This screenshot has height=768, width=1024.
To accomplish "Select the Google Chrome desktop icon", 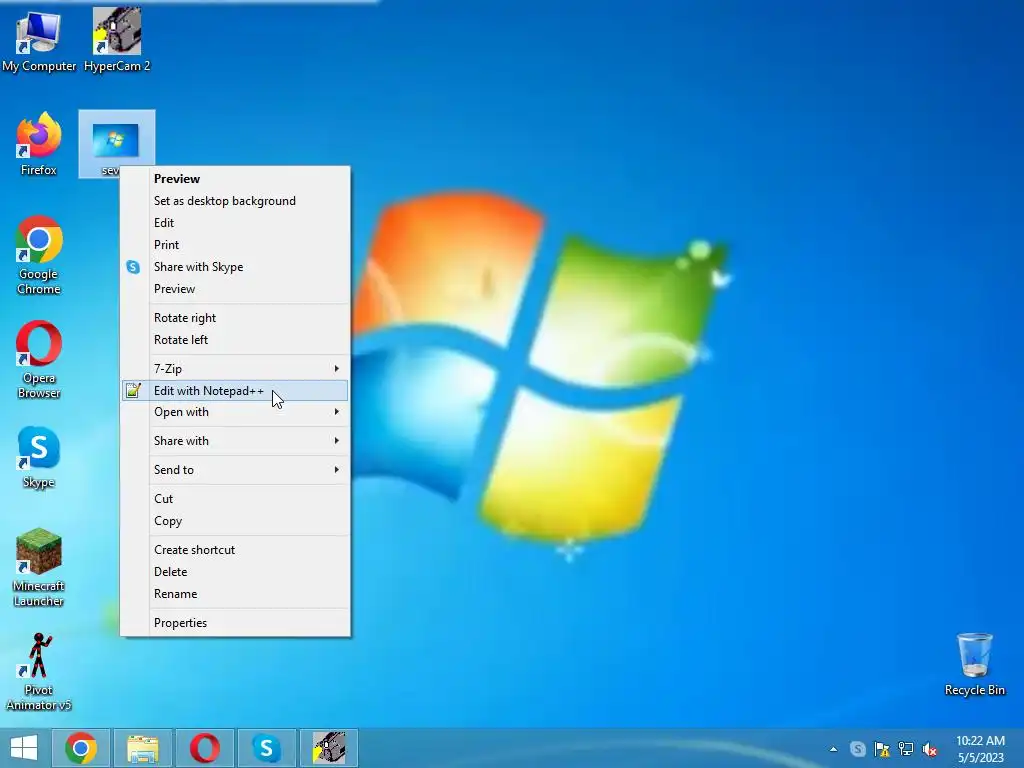I will click(x=39, y=255).
